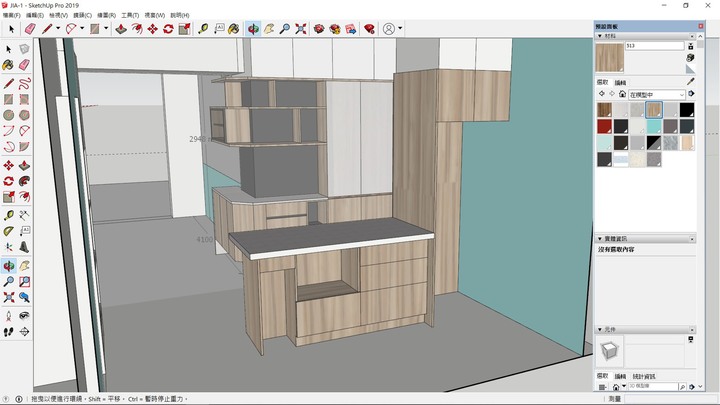Select the Scale tool in top toolbar
This screenshot has height=405, width=720.
point(184,29)
